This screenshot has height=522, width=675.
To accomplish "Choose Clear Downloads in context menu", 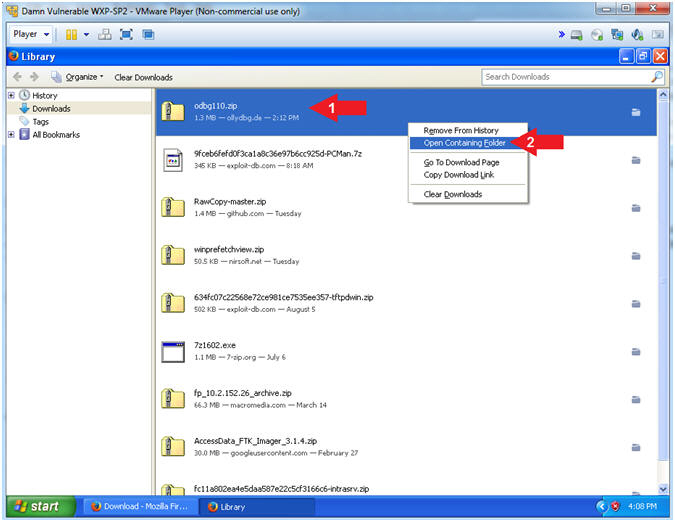I will (468, 194).
